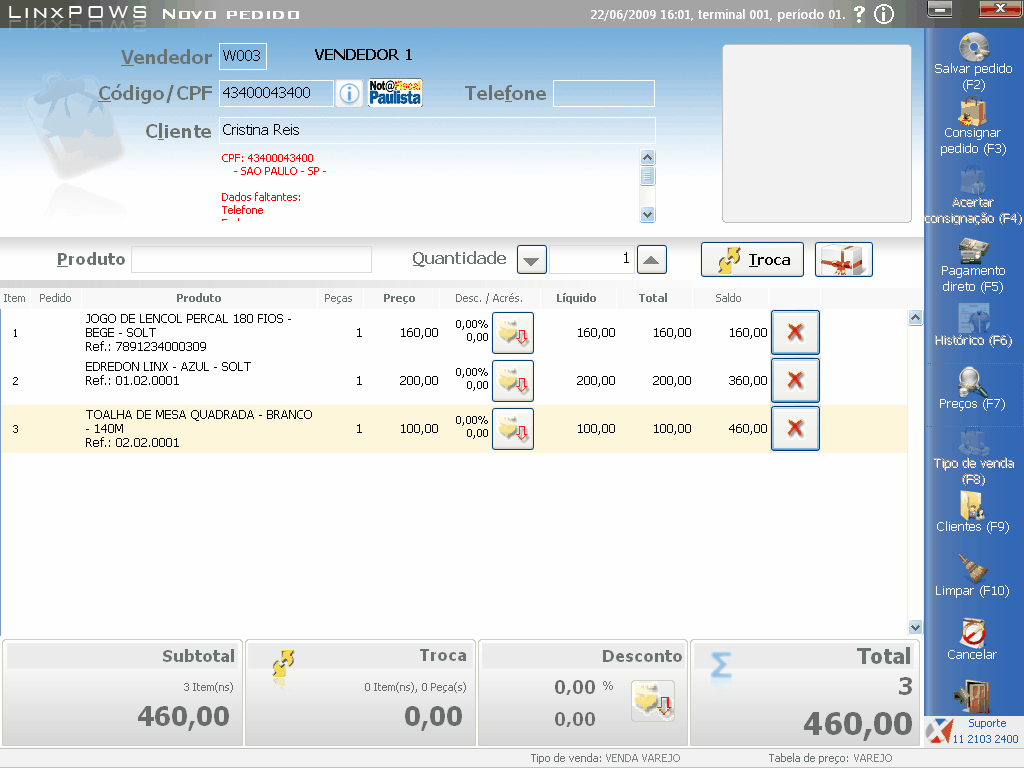This screenshot has width=1024, height=768.
Task: Click the Código/CPF field
Action: 276,93
